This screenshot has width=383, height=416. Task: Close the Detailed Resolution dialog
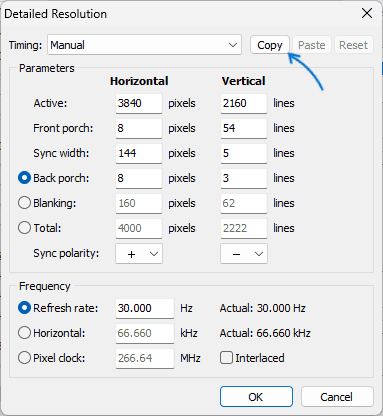point(367,14)
